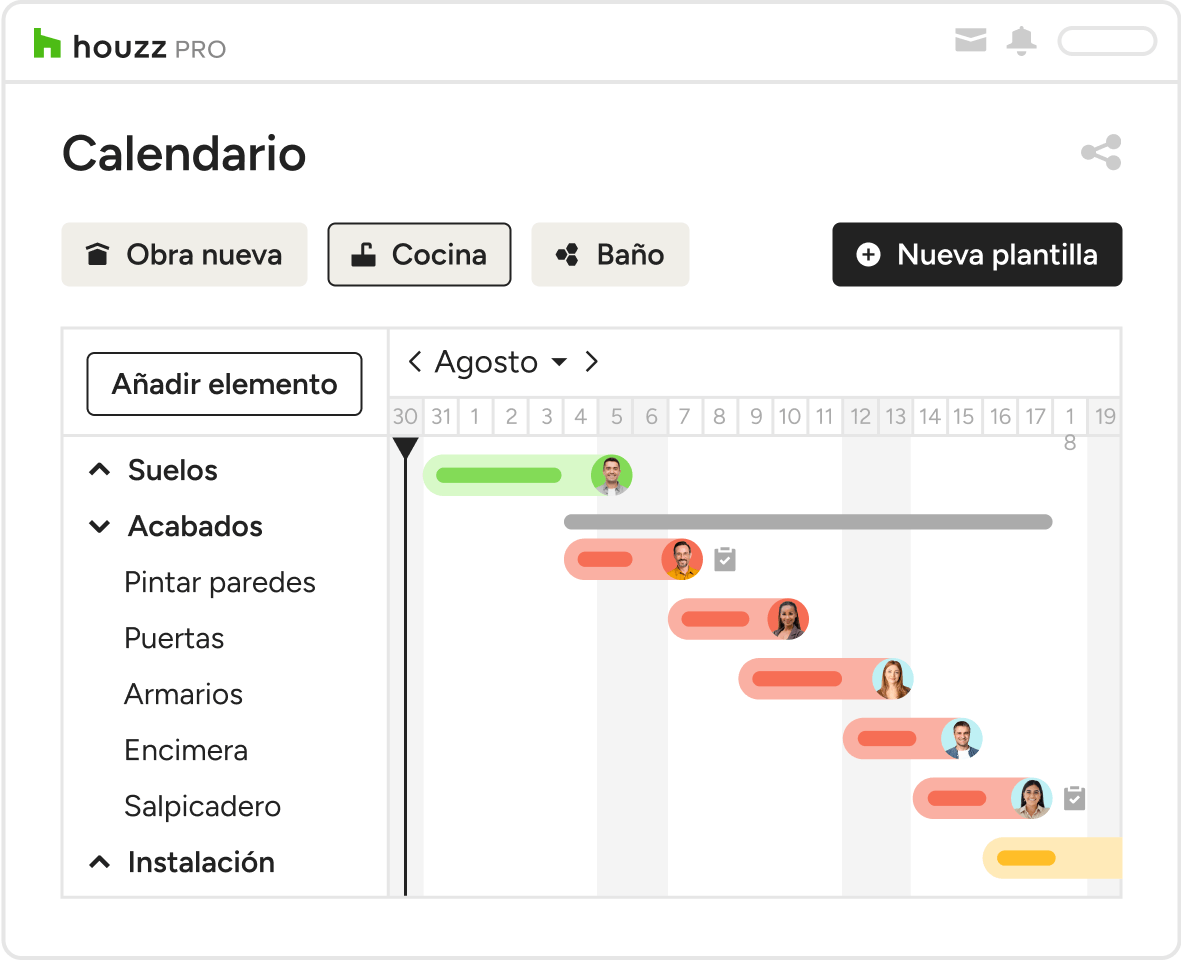Click the gray Acabados summary bar
This screenshot has width=1181, height=960.
808,522
